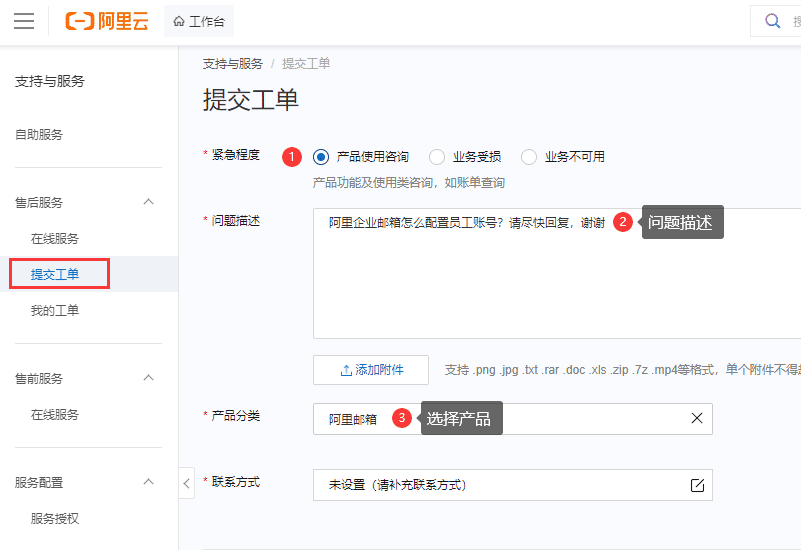Click the 支持与服务 sidebar heading
The width and height of the screenshot is (801, 550).
(x=50, y=81)
